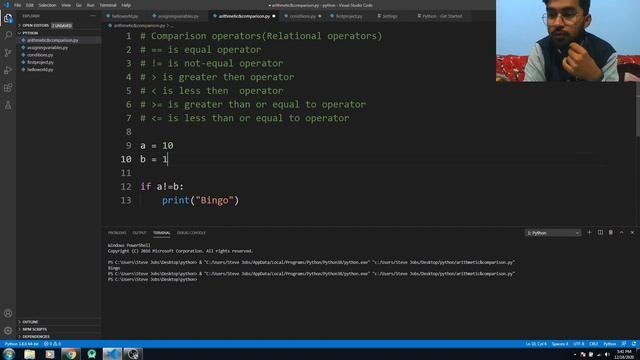640x360 pixels.
Task: Open the Accounts icon in activity bar
Action: pyautogui.click(x=8, y=313)
